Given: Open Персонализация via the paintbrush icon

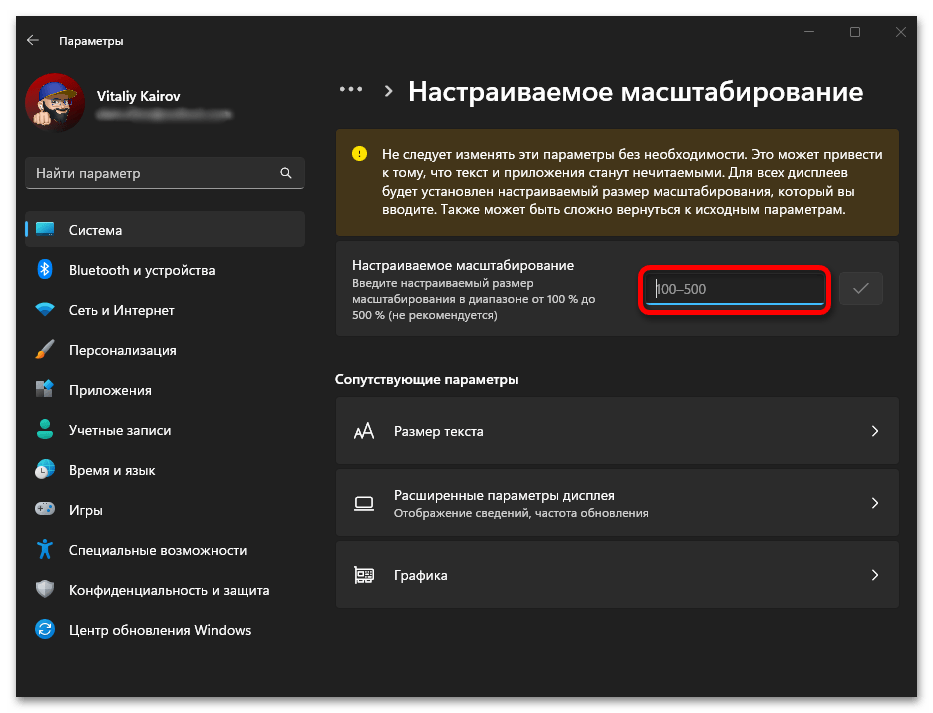Looking at the screenshot, I should [45, 350].
